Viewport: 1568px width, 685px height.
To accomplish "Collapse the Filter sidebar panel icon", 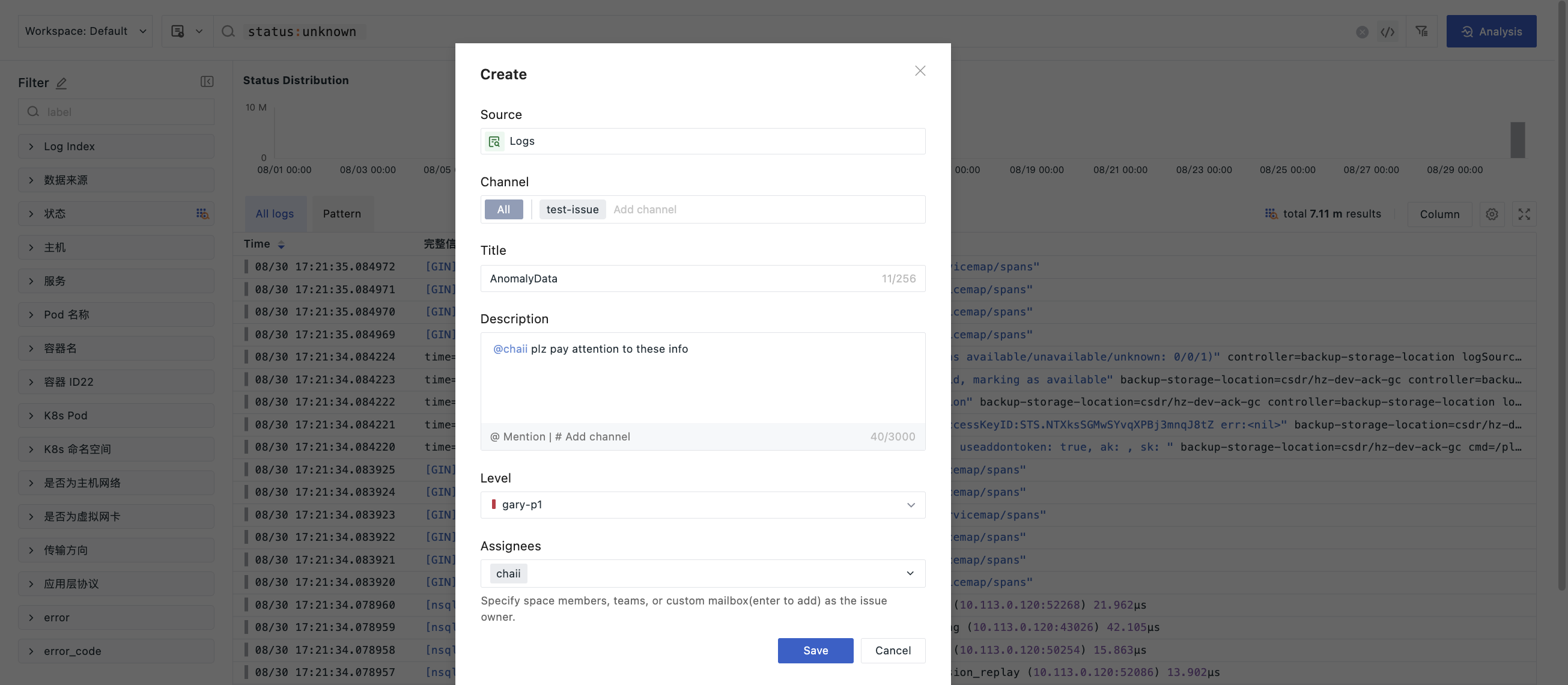I will tap(206, 82).
